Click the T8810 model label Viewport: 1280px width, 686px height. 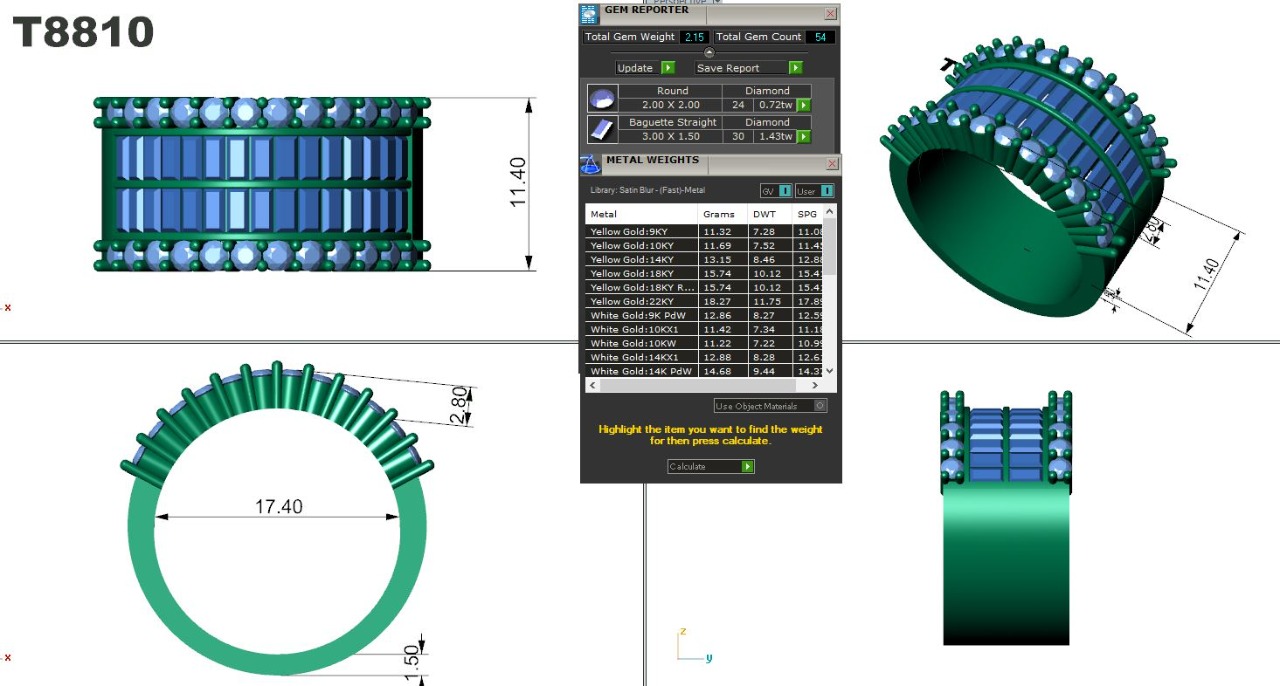click(x=83, y=32)
